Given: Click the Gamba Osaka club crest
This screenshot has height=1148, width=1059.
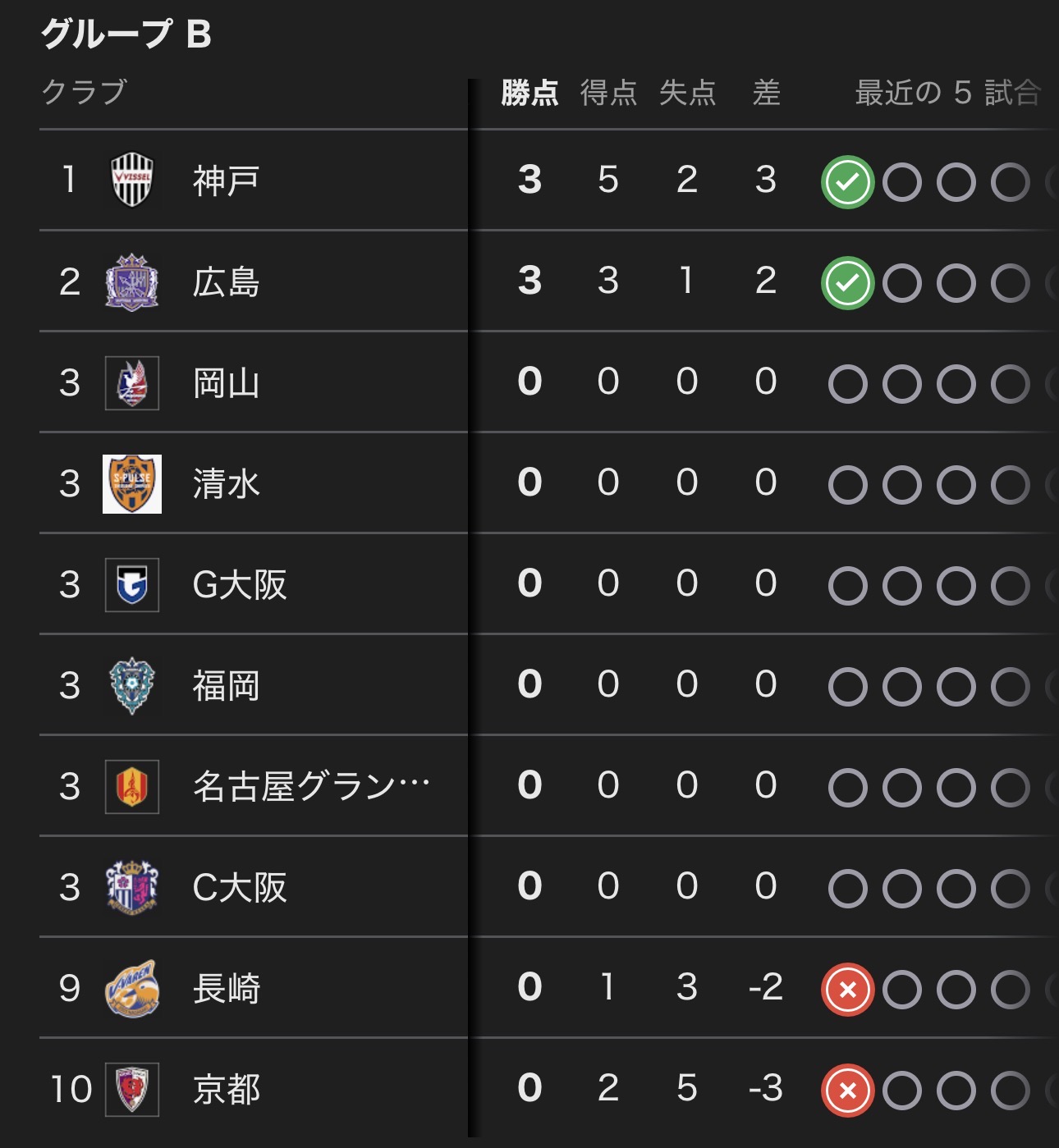Looking at the screenshot, I should click(x=131, y=585).
